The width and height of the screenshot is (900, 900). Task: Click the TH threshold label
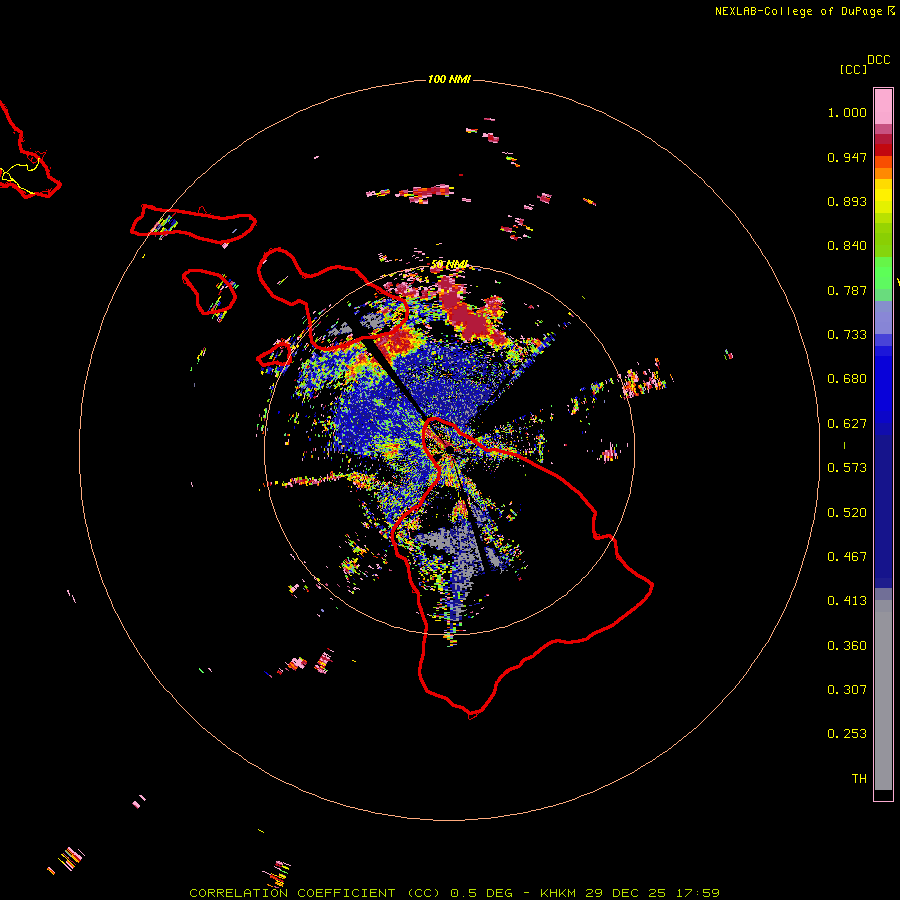[x=859, y=779]
